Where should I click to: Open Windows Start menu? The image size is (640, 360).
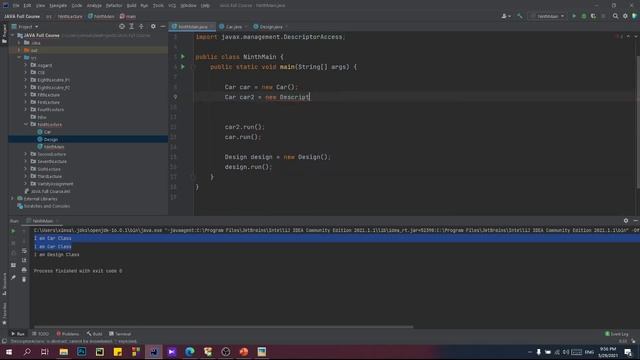click(x=9, y=351)
